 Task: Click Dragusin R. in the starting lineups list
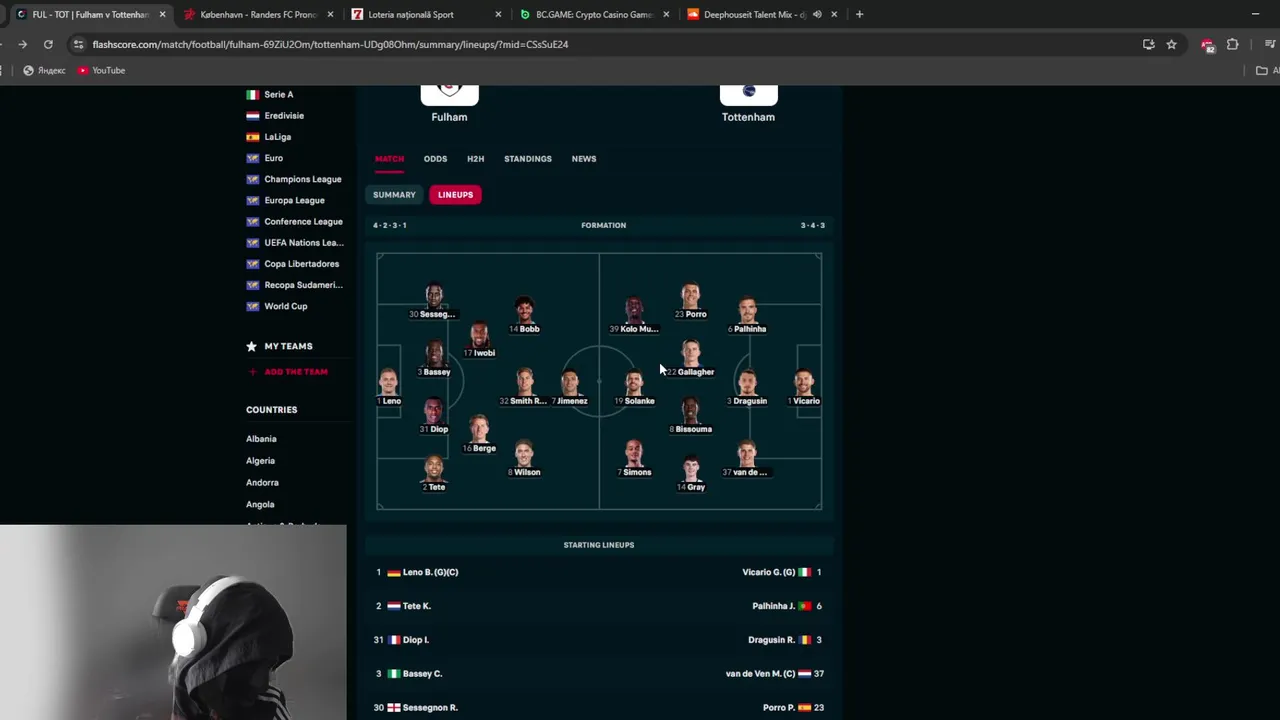pos(771,640)
